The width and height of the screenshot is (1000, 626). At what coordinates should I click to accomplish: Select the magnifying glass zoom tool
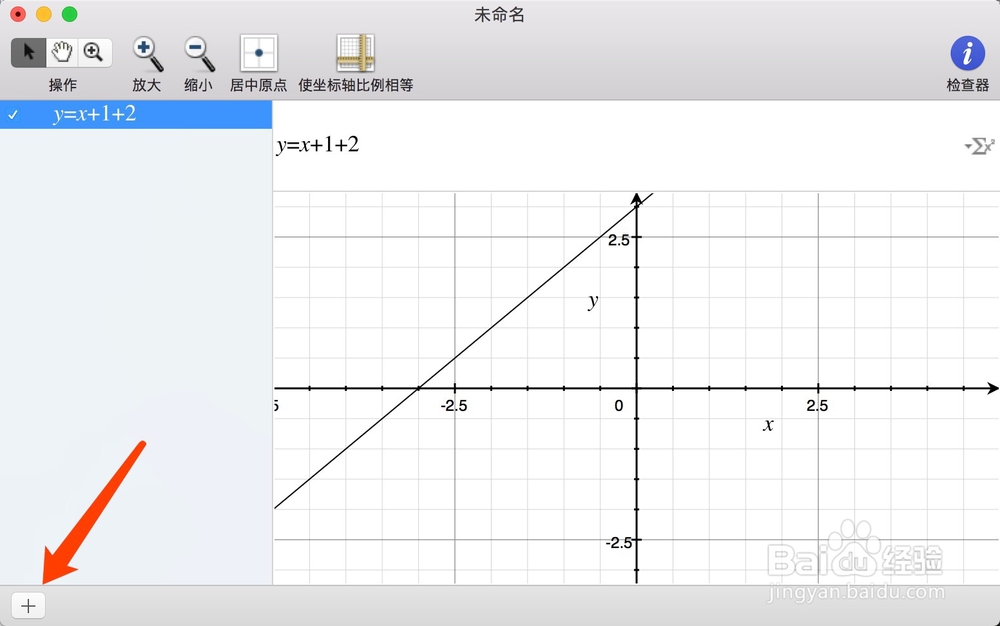(x=95, y=51)
